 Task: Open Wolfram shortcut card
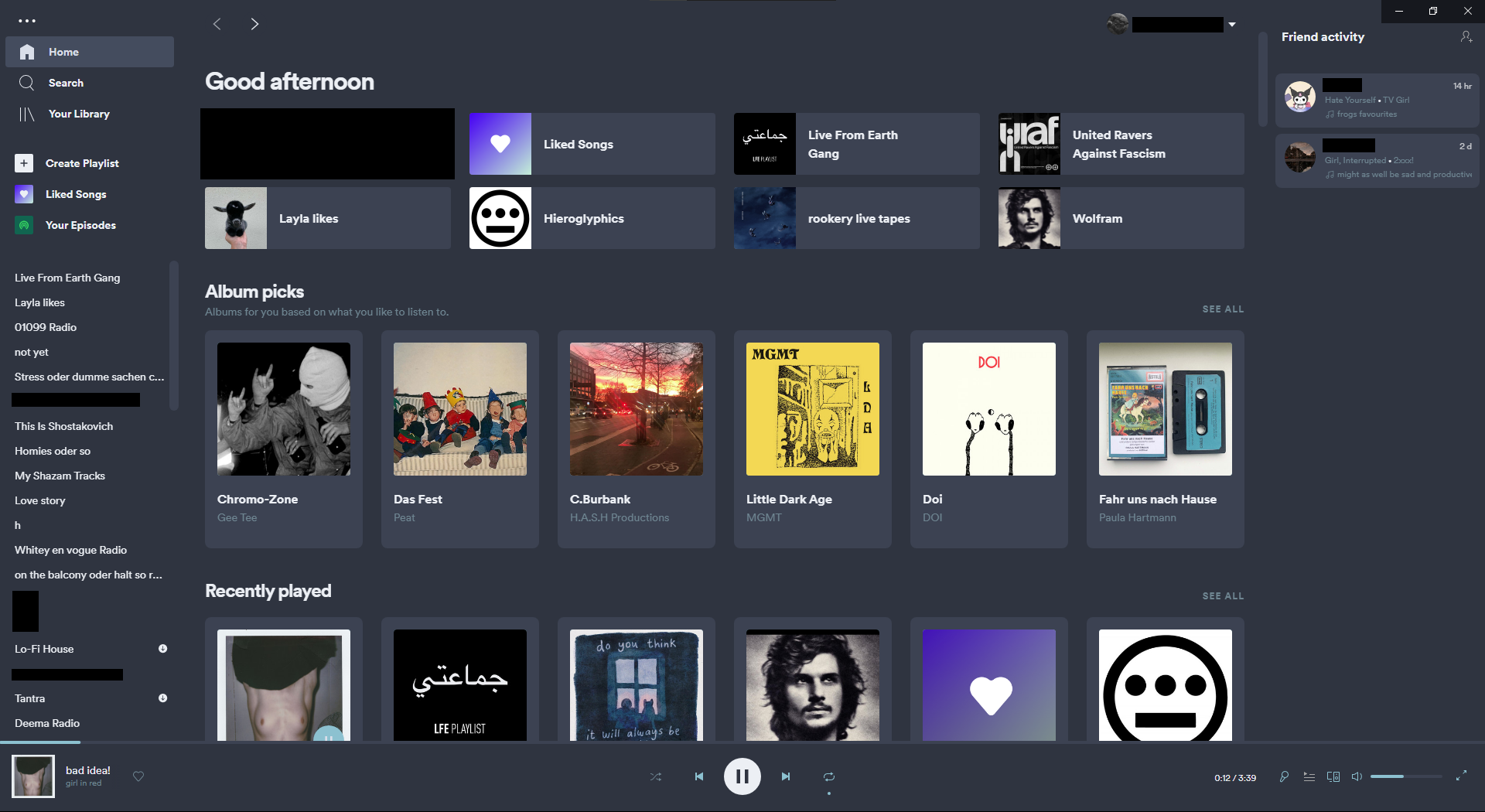pyautogui.click(x=1121, y=218)
